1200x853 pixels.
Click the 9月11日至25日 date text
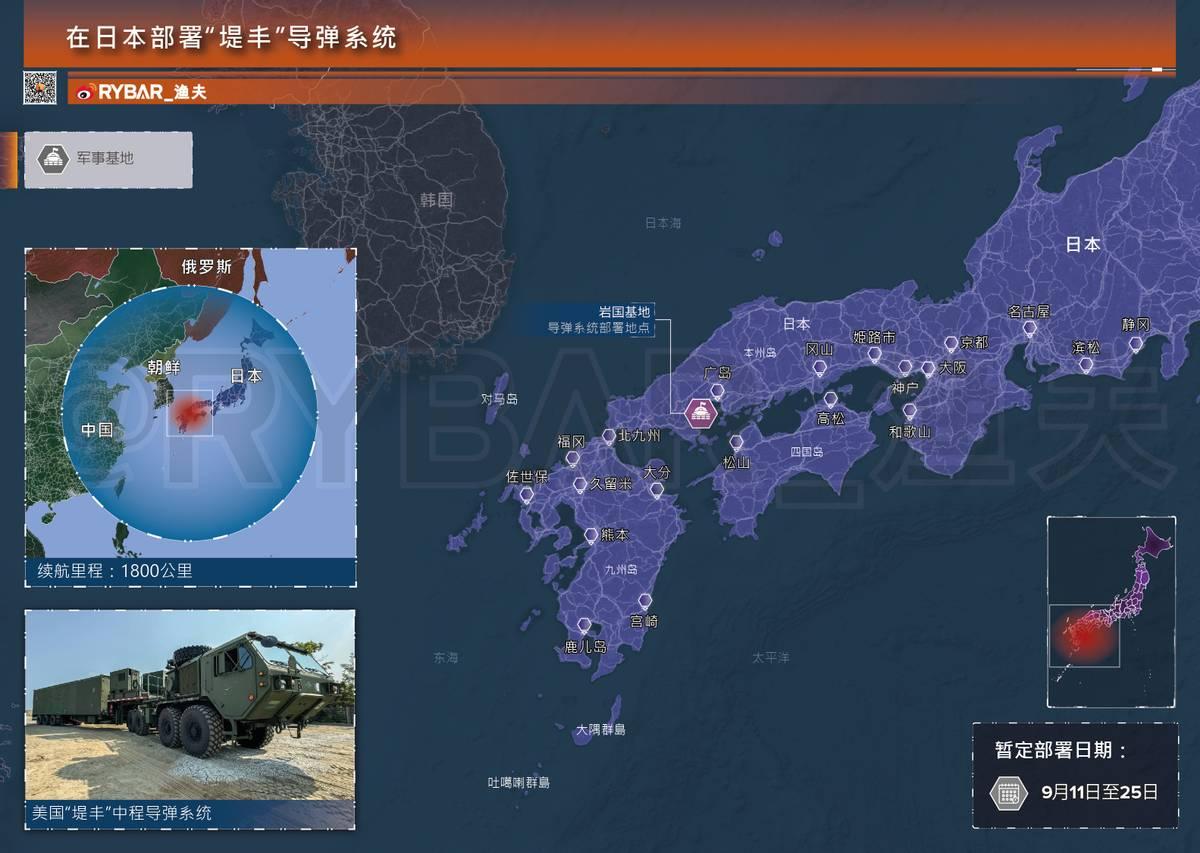click(1100, 792)
